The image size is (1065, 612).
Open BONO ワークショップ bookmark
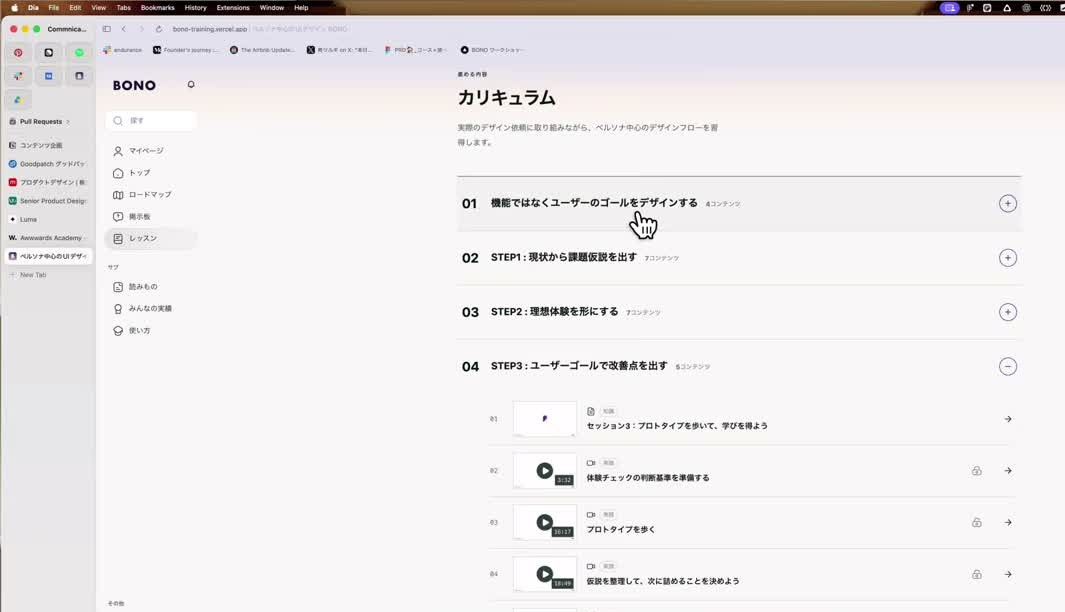492,50
